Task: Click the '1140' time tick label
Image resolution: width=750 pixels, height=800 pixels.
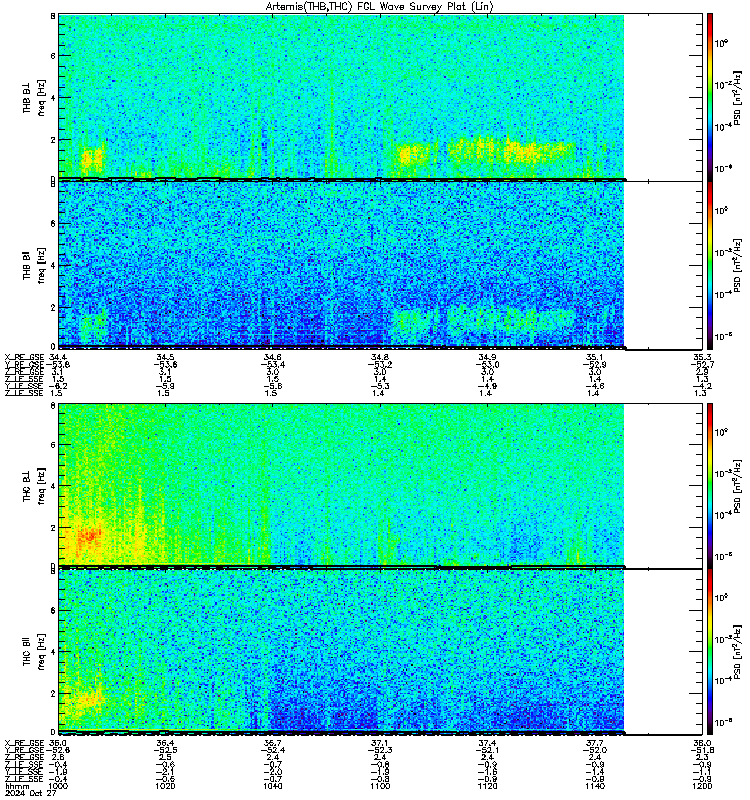Action: (595, 786)
